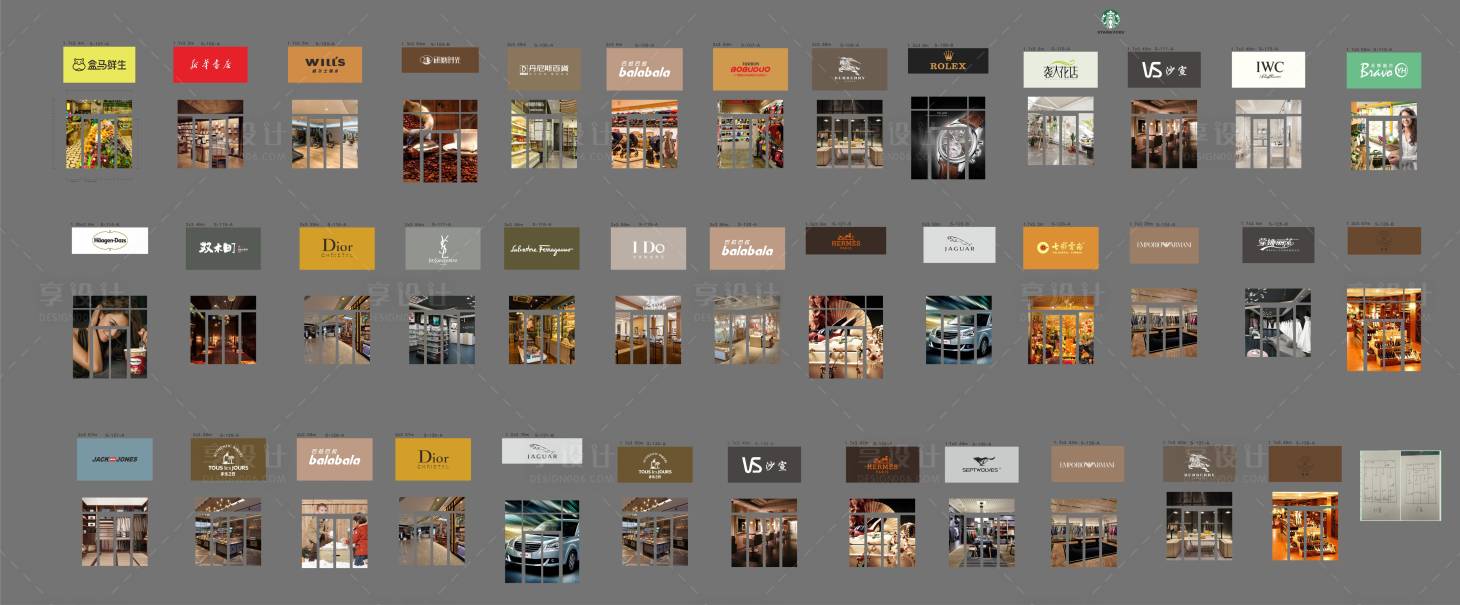This screenshot has height=605, width=1460.
Task: Click the Salvatore Ferragamo sign
Action: [542, 248]
